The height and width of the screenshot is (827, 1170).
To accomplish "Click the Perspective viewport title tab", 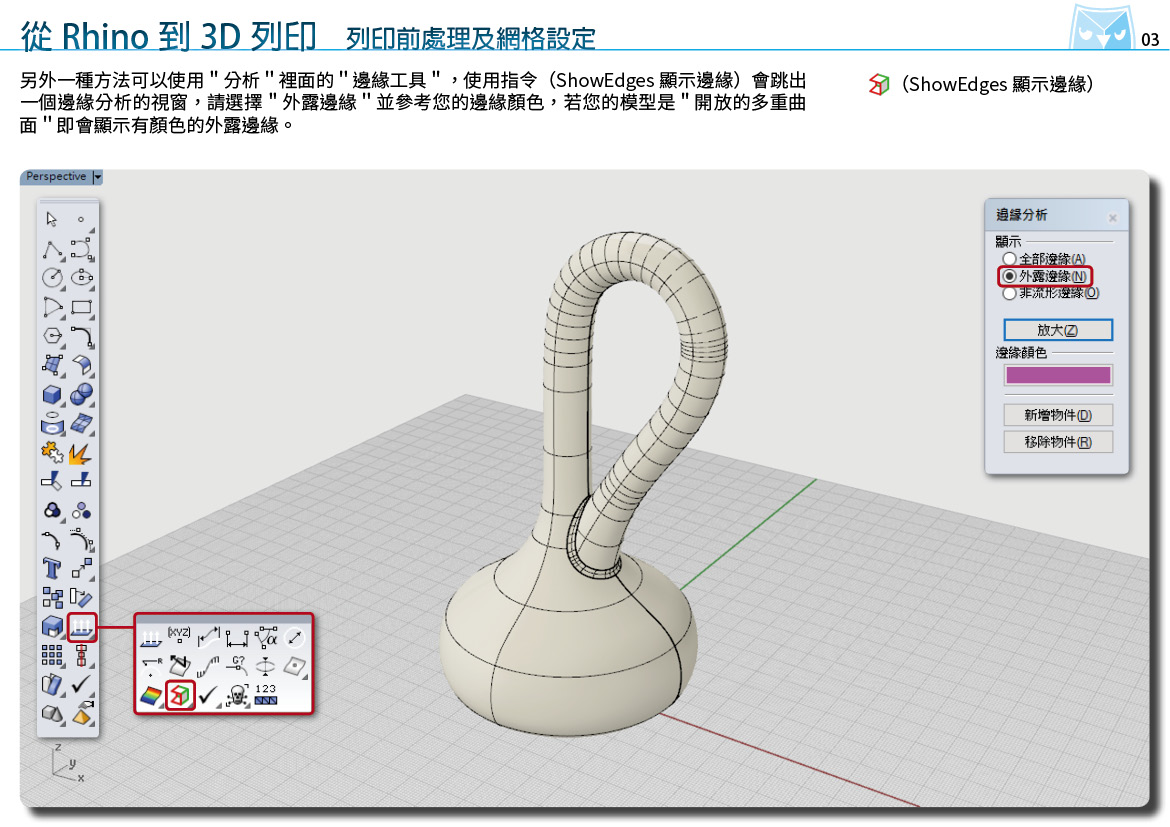I will coord(56,176).
